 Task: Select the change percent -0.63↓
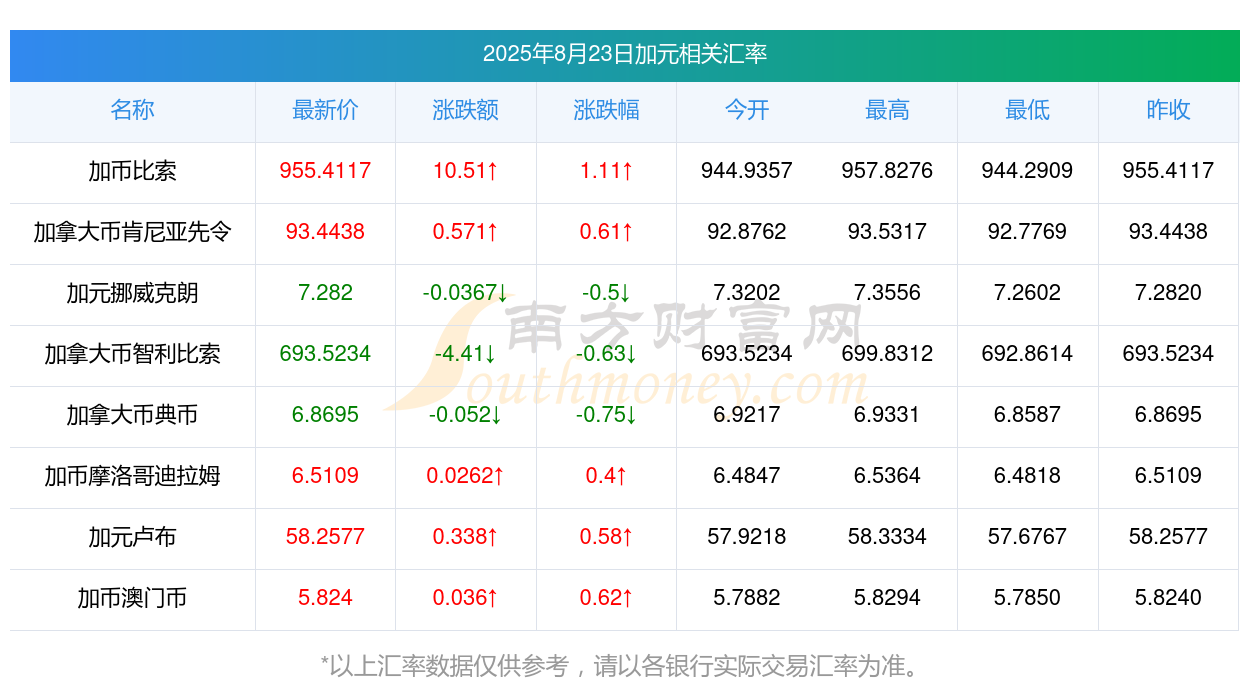coord(606,354)
